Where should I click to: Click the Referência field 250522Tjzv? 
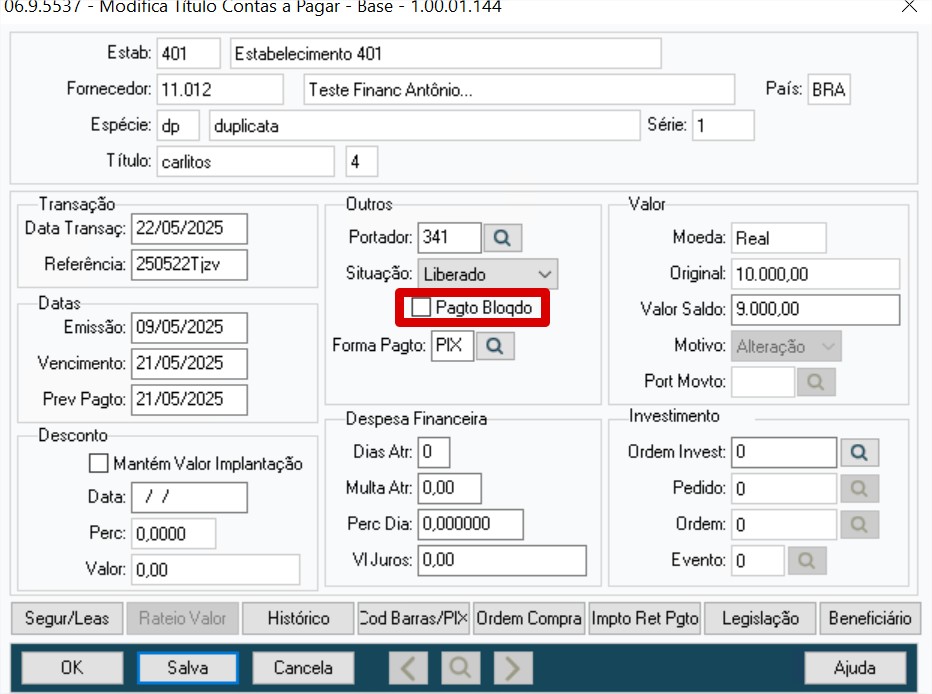[189, 264]
